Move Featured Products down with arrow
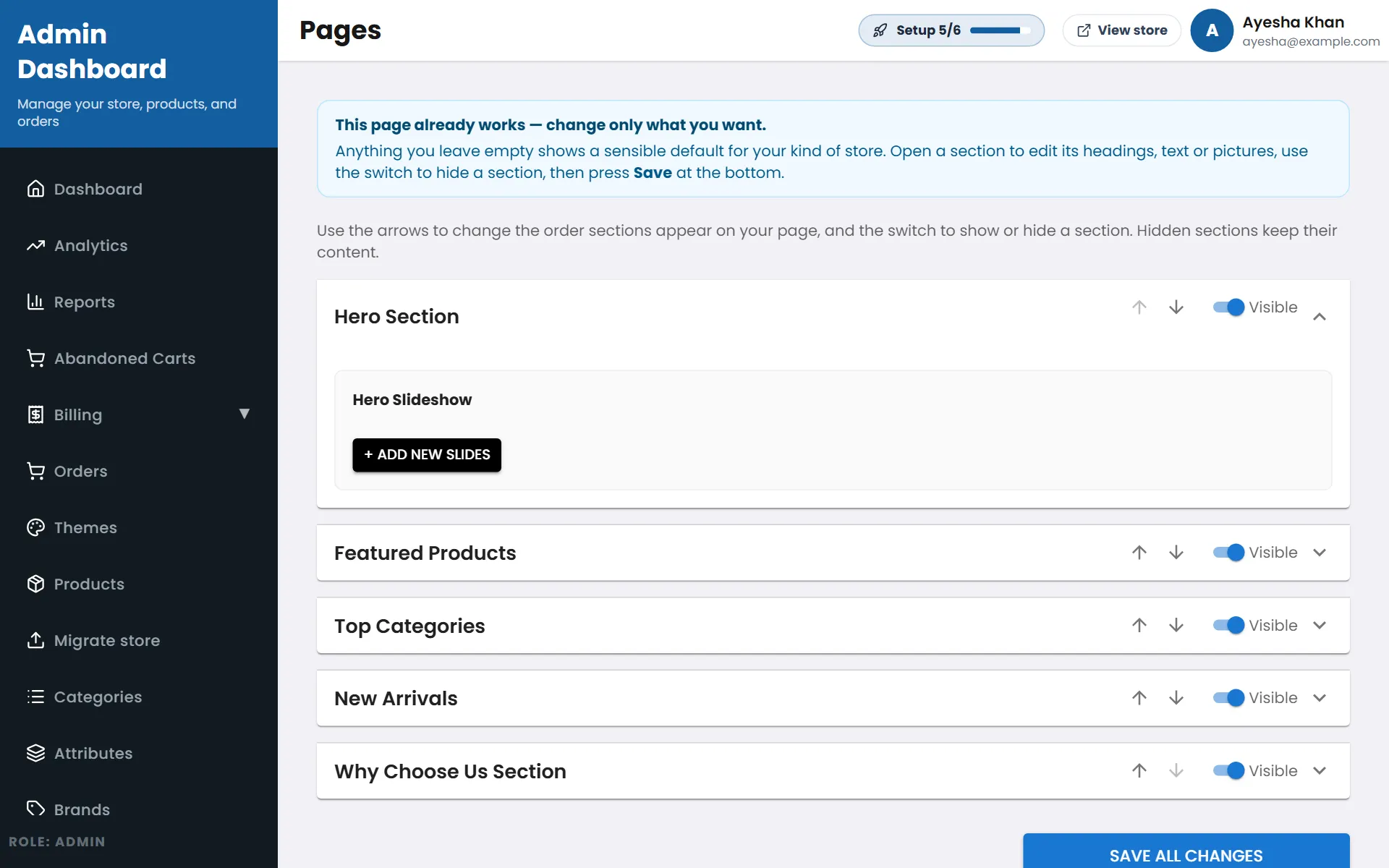1389x868 pixels. (1176, 553)
